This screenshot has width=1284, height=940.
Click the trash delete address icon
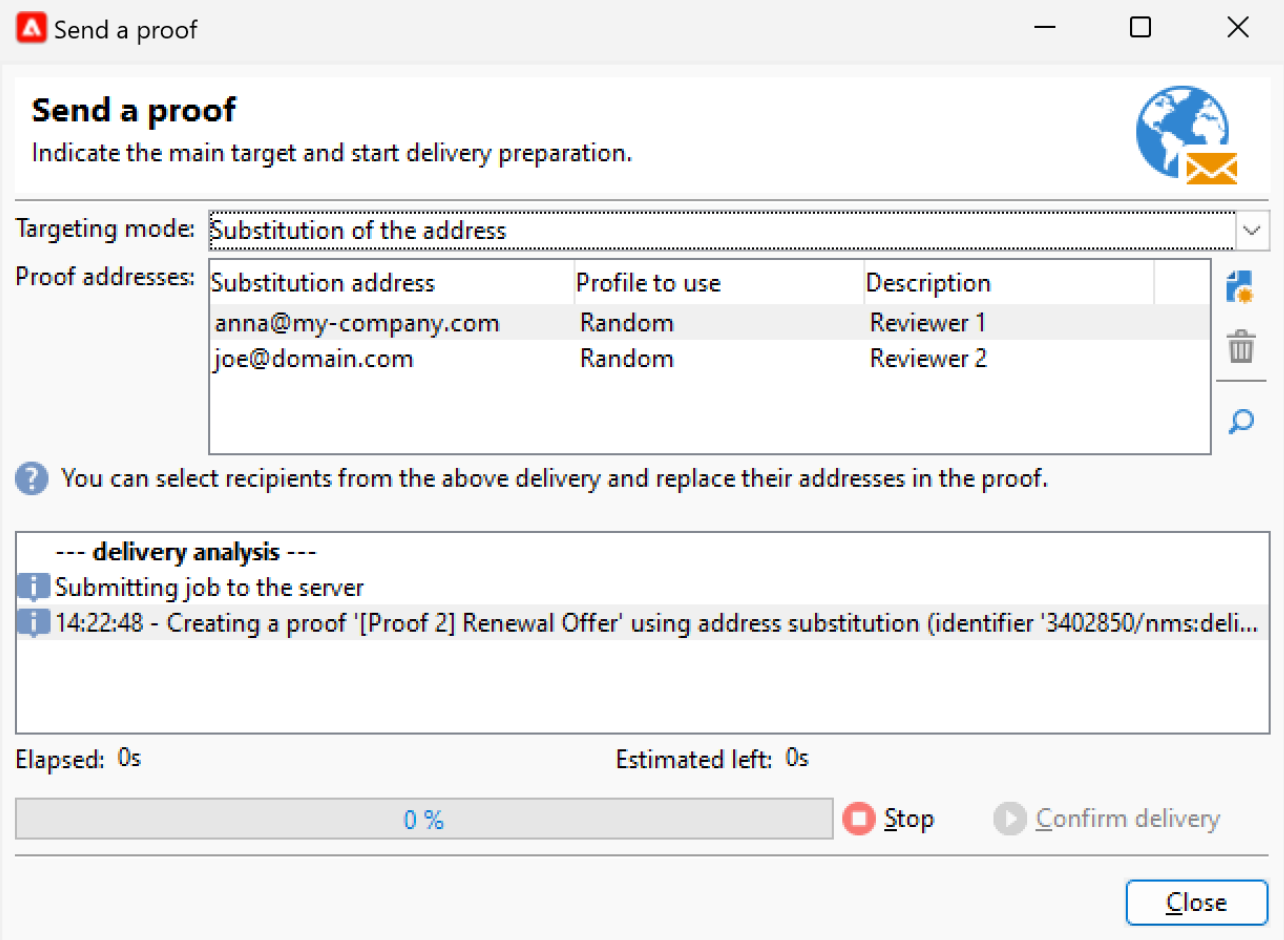(1240, 349)
